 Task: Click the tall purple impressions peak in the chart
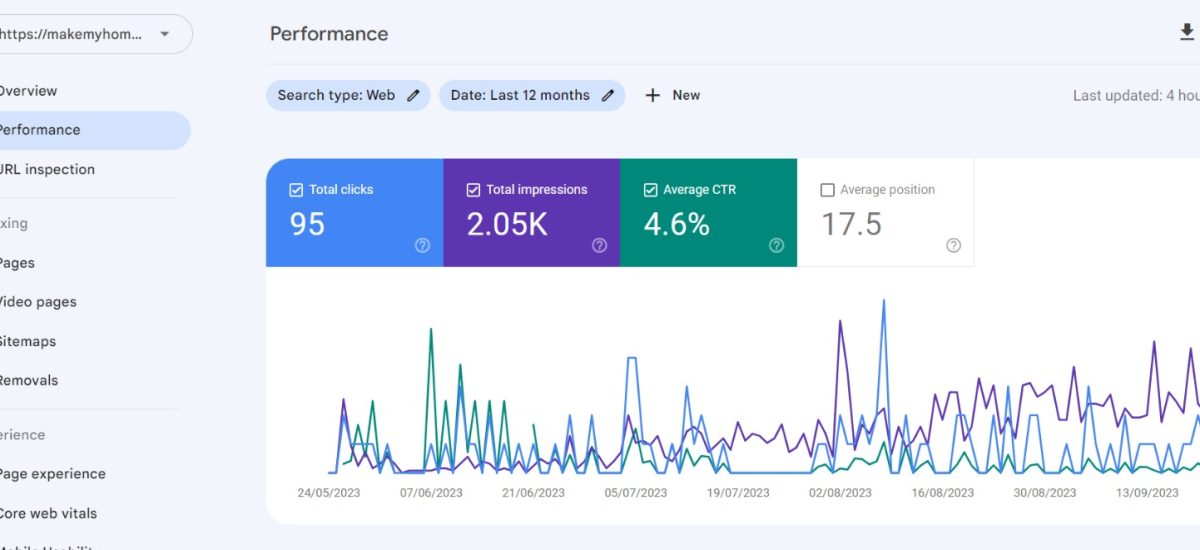(x=840, y=323)
